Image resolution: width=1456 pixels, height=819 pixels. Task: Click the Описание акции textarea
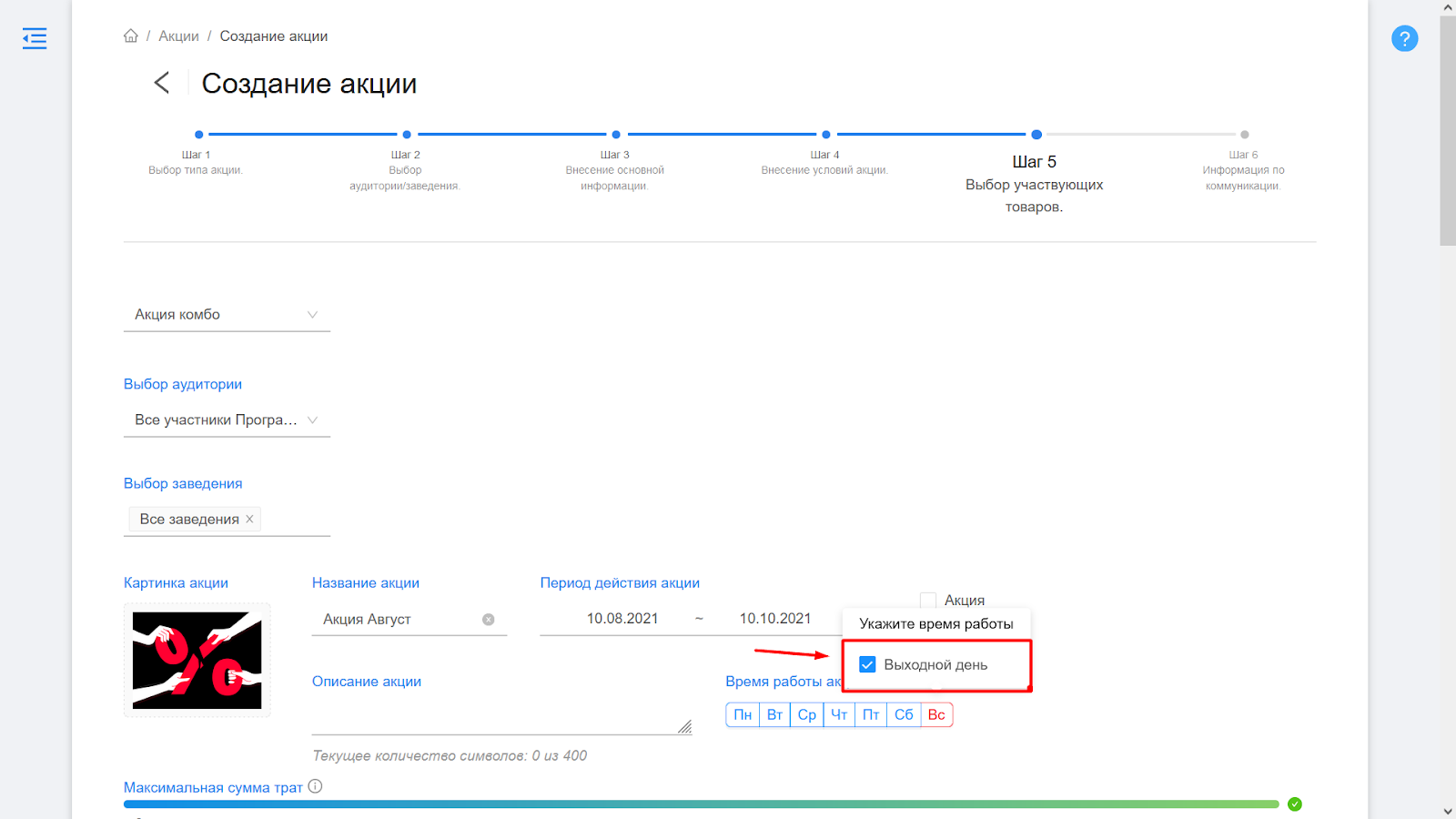pyautogui.click(x=501, y=717)
